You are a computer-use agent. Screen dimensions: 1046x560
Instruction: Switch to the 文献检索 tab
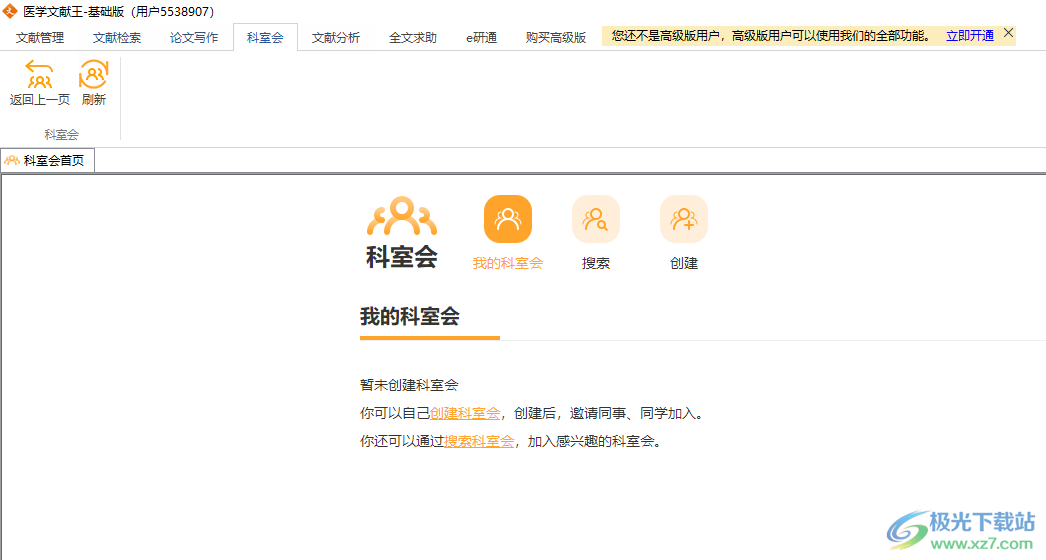click(117, 38)
